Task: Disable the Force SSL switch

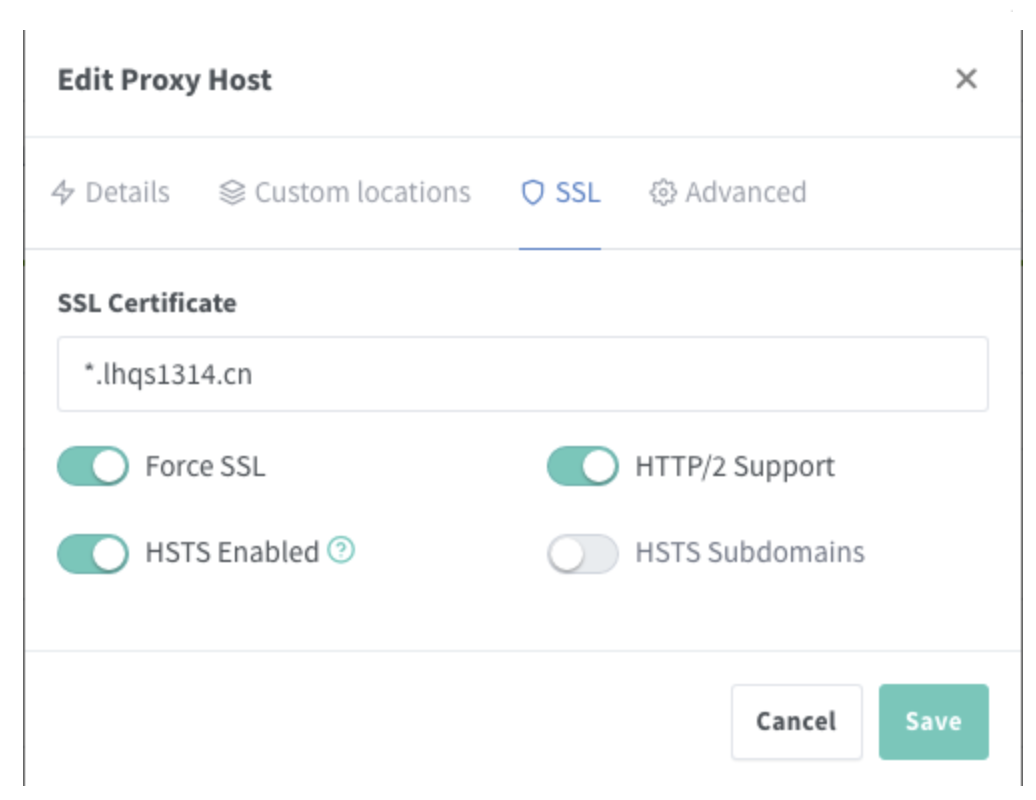Action: pyautogui.click(x=93, y=467)
